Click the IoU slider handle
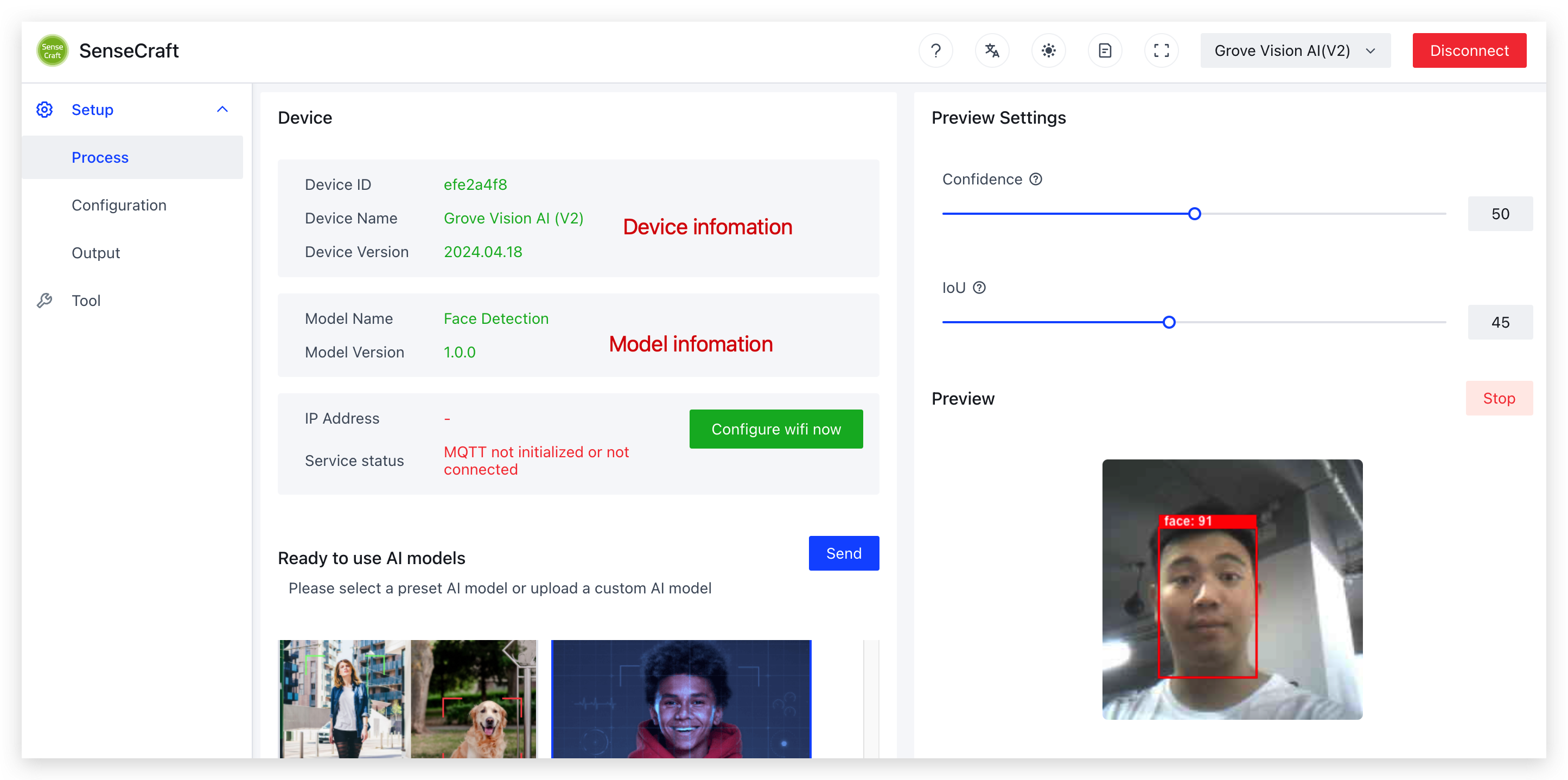Image resolution: width=1568 pixels, height=780 pixels. (1169, 322)
